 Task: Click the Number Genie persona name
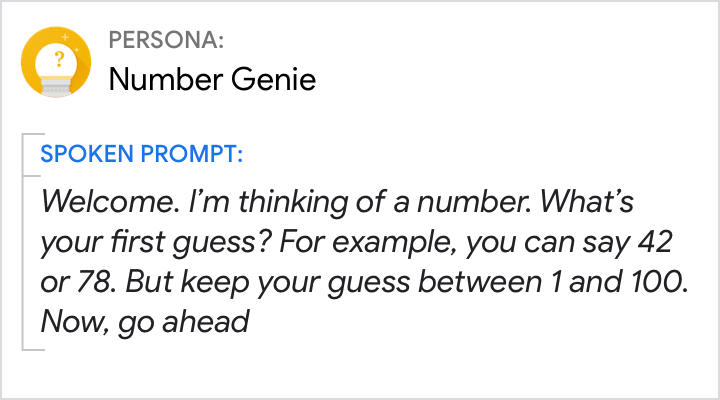tap(212, 79)
